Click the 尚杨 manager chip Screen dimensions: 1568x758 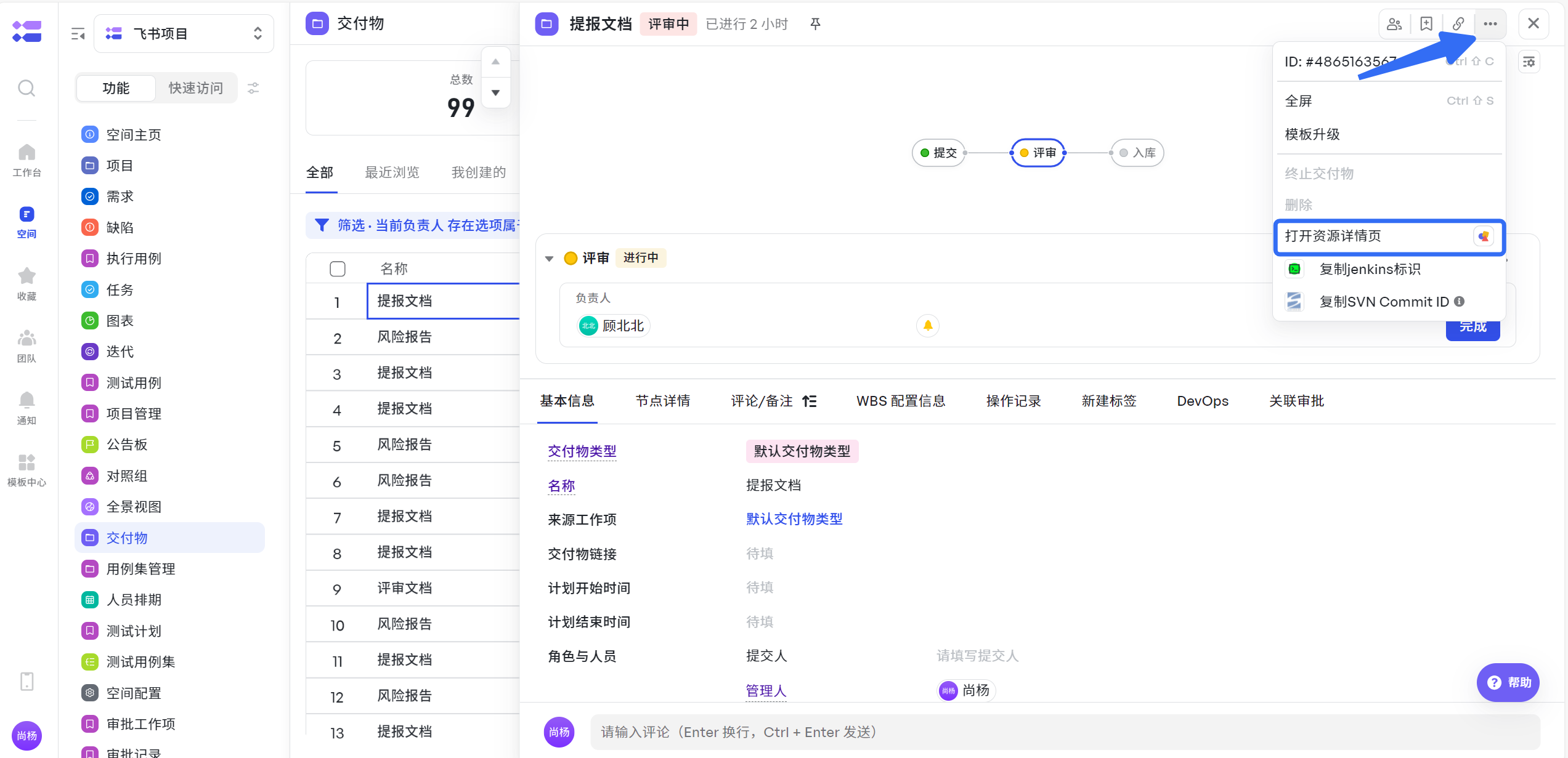coord(966,690)
